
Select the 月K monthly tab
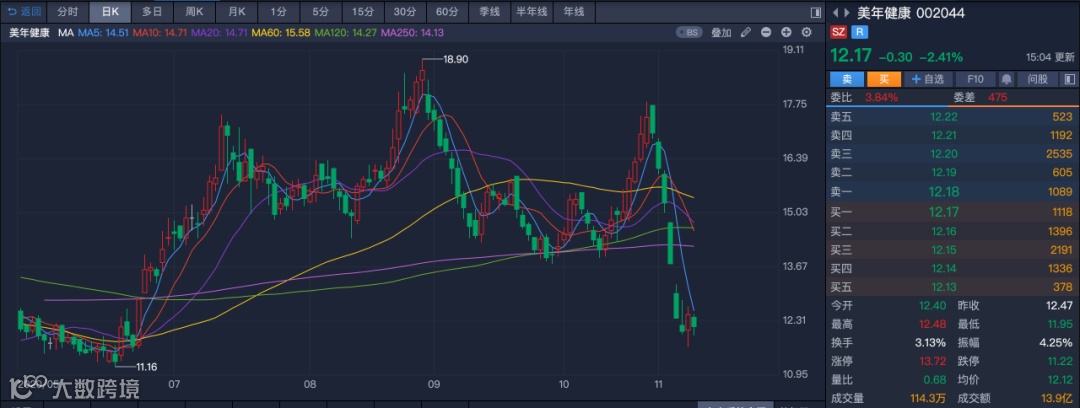coord(236,12)
